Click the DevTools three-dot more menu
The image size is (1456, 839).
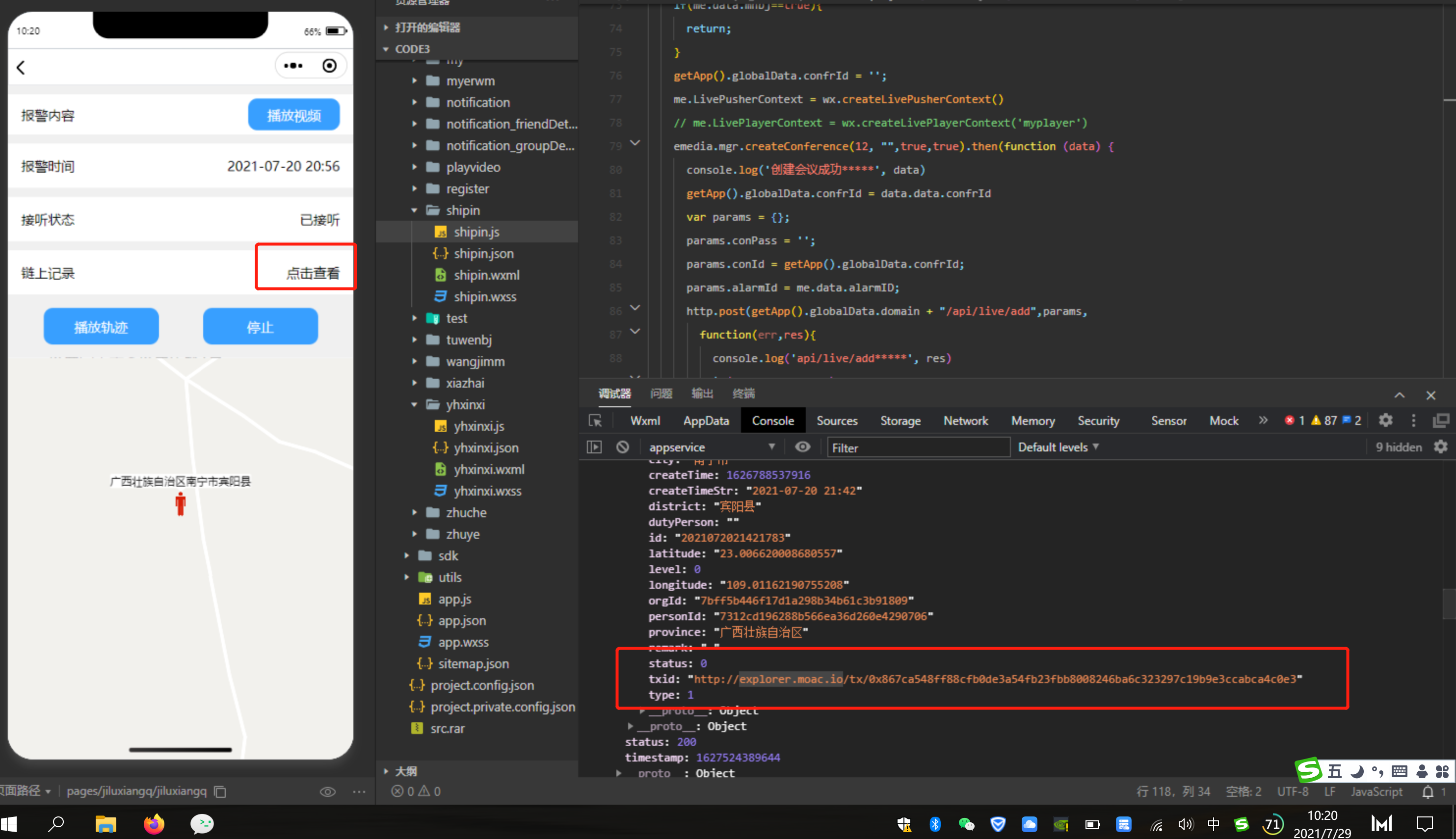coord(1413,420)
